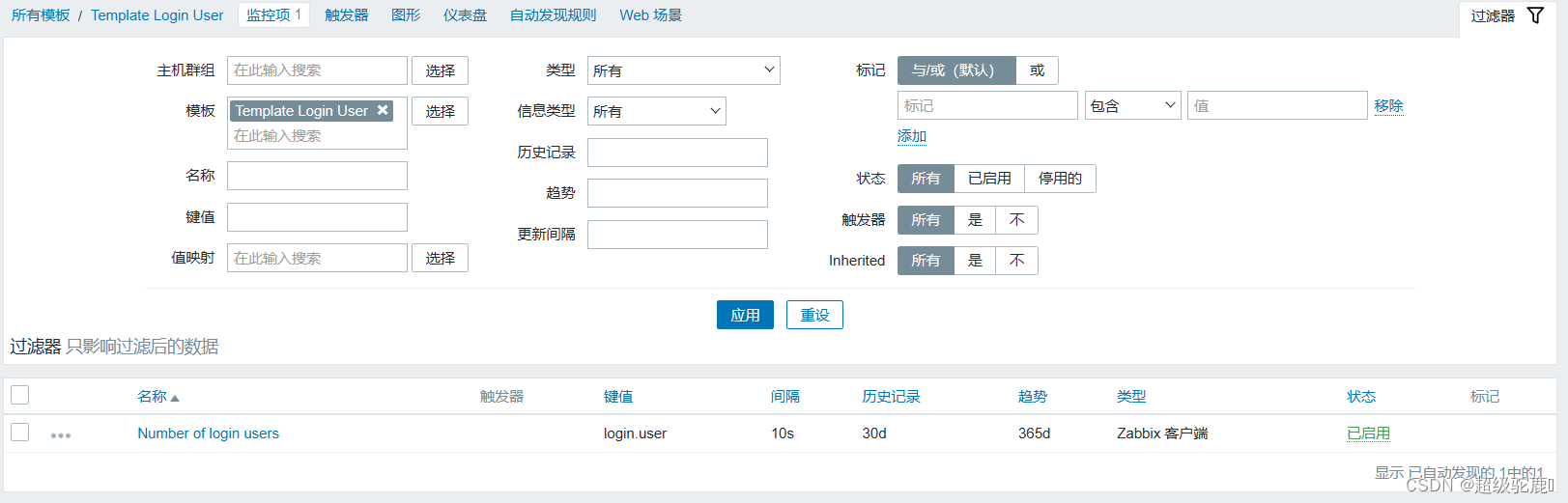Open the 类型 dropdown
1568x503 pixels.
coord(683,70)
